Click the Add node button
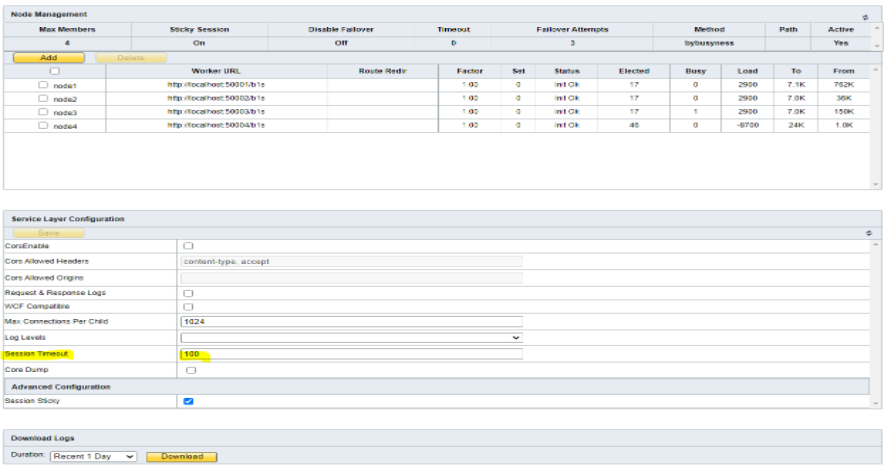The height and width of the screenshot is (466, 887). pyautogui.click(x=49, y=58)
